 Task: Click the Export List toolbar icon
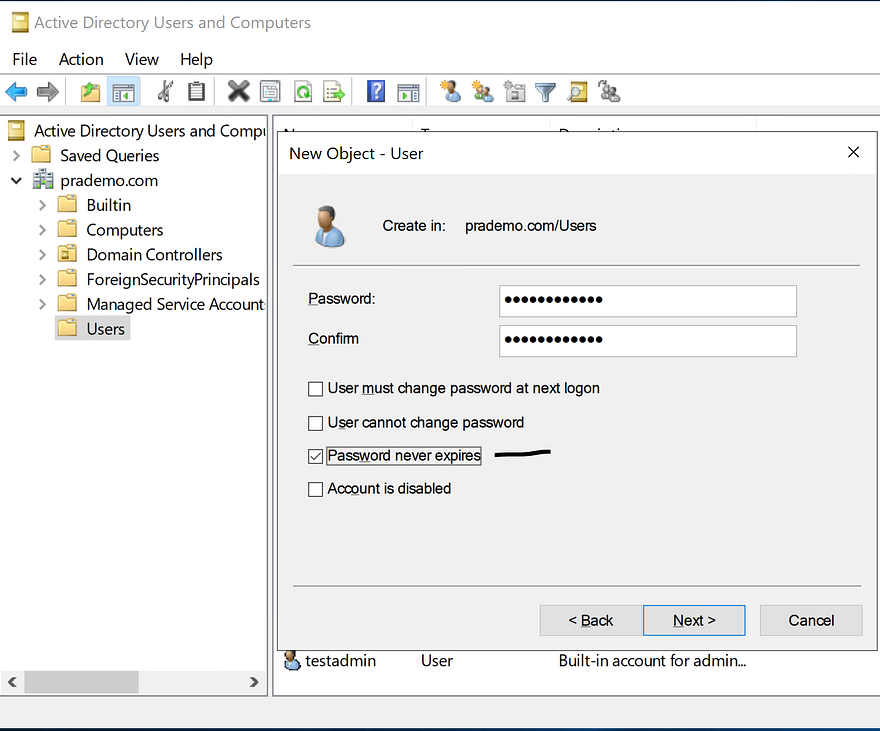tap(334, 91)
